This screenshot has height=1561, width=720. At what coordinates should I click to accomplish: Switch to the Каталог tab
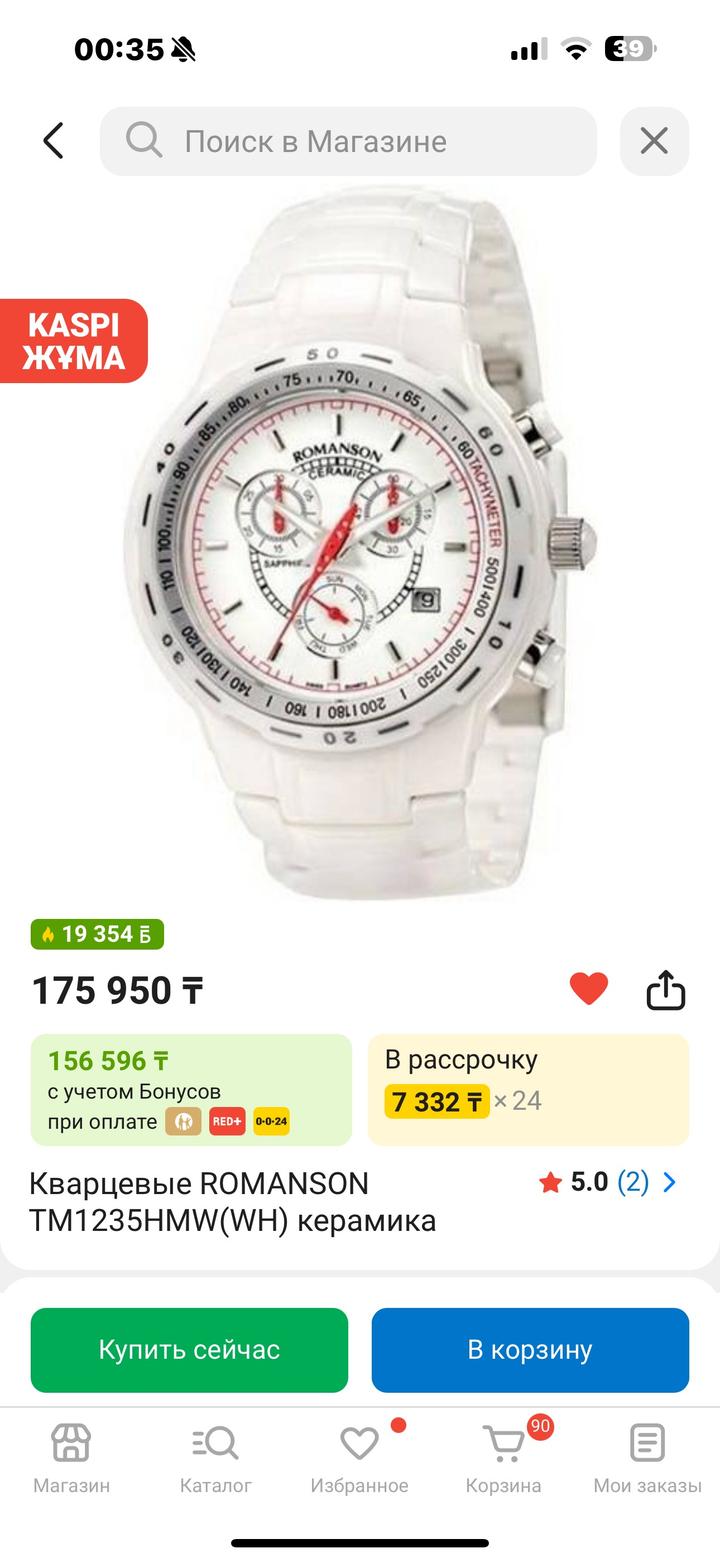pyautogui.click(x=216, y=1459)
